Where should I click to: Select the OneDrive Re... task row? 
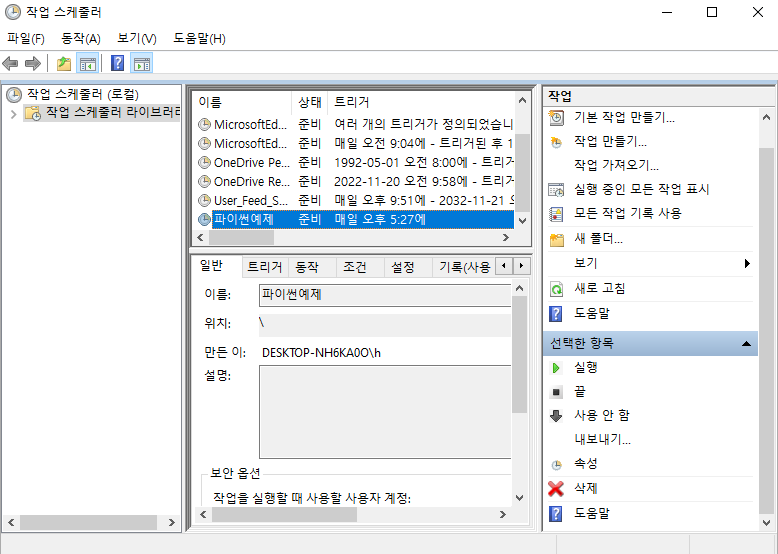click(355, 182)
